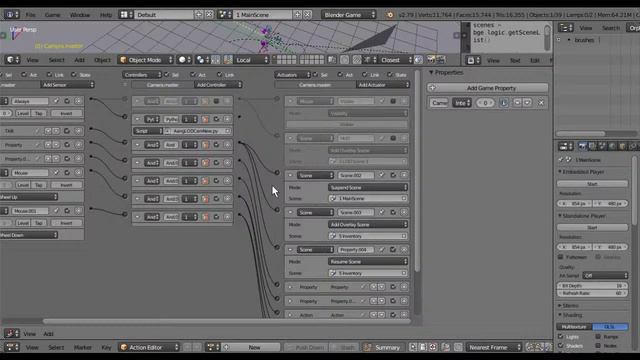Open the Action Editor mode dropdown

149,347
